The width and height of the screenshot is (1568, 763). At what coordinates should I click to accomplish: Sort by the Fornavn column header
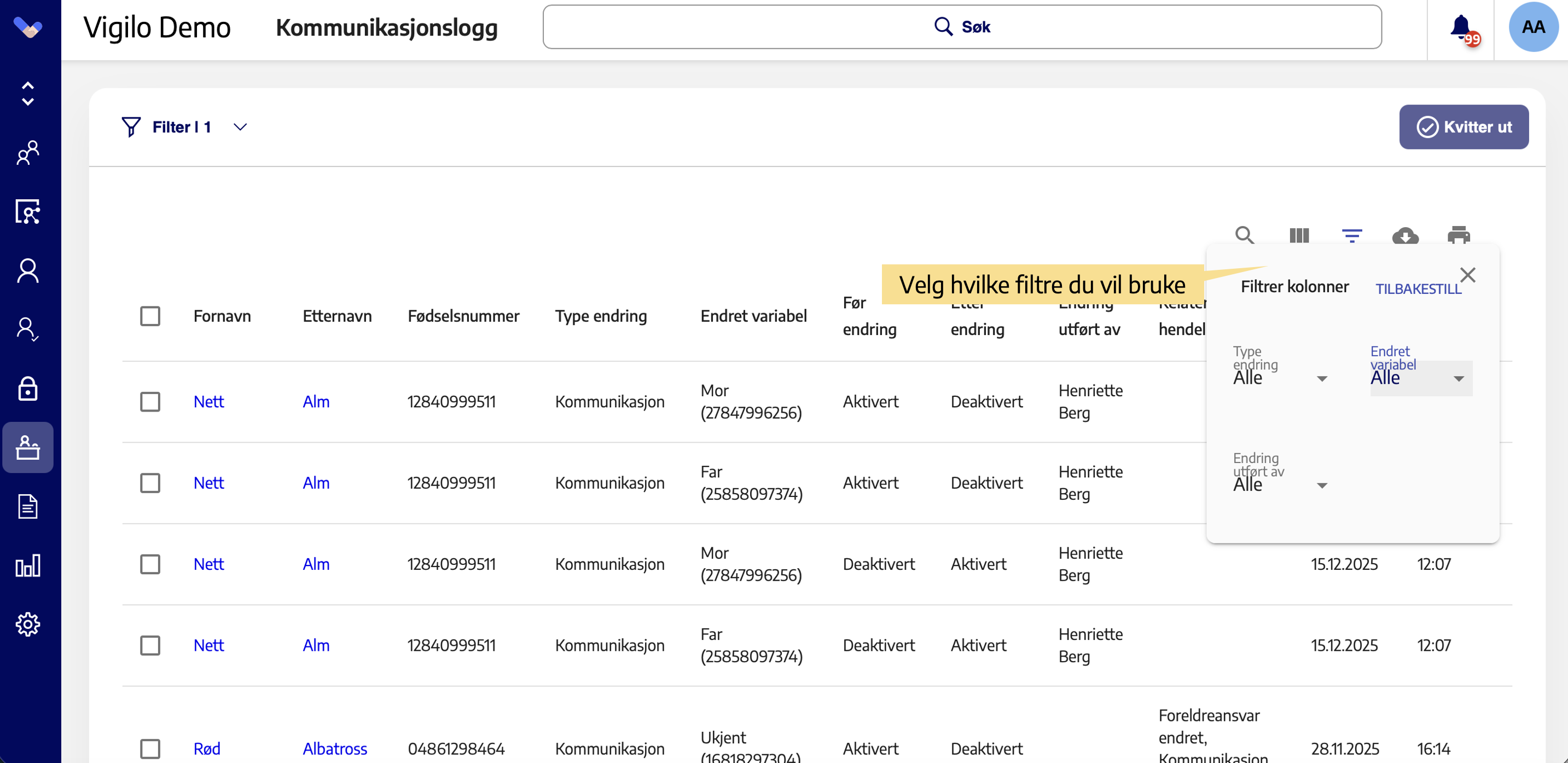(x=222, y=316)
